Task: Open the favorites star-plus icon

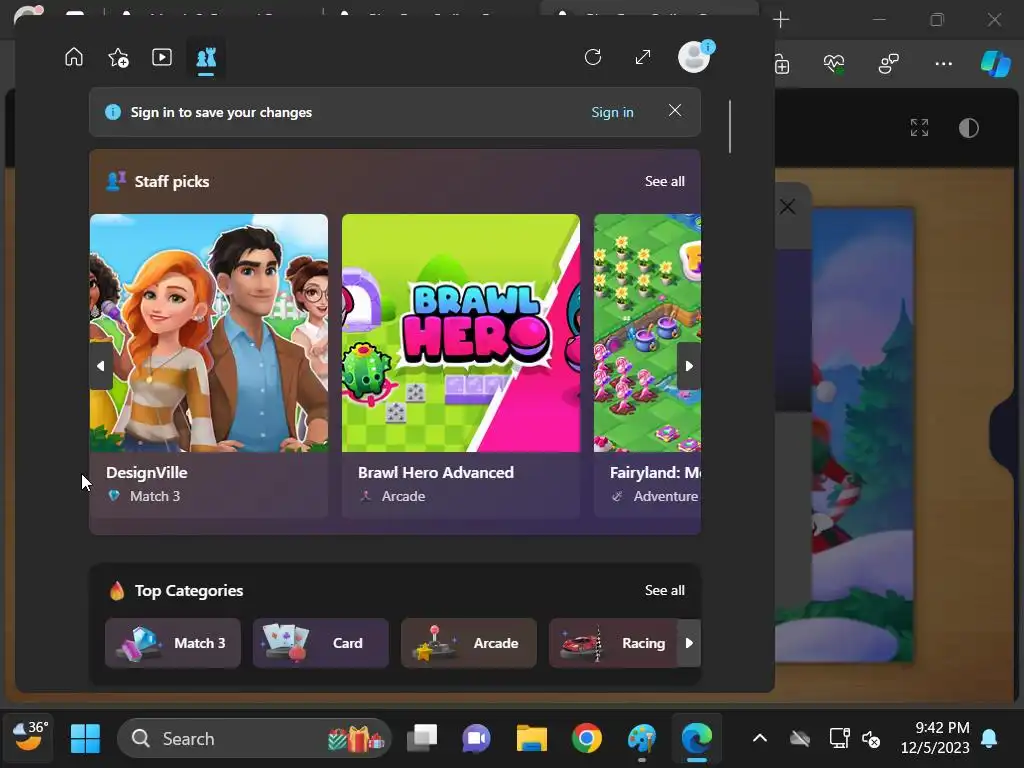Action: coord(118,57)
